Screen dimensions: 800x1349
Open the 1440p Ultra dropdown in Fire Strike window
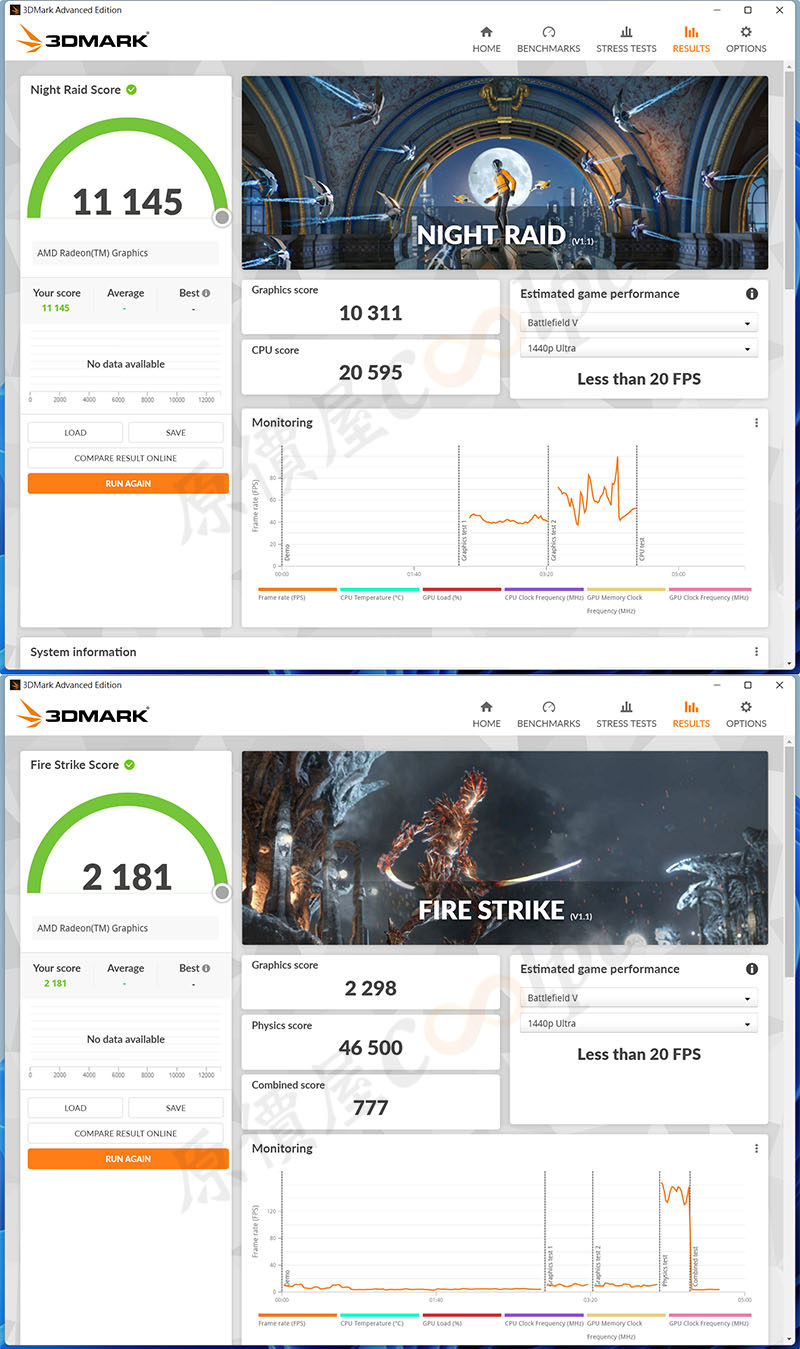(639, 1023)
